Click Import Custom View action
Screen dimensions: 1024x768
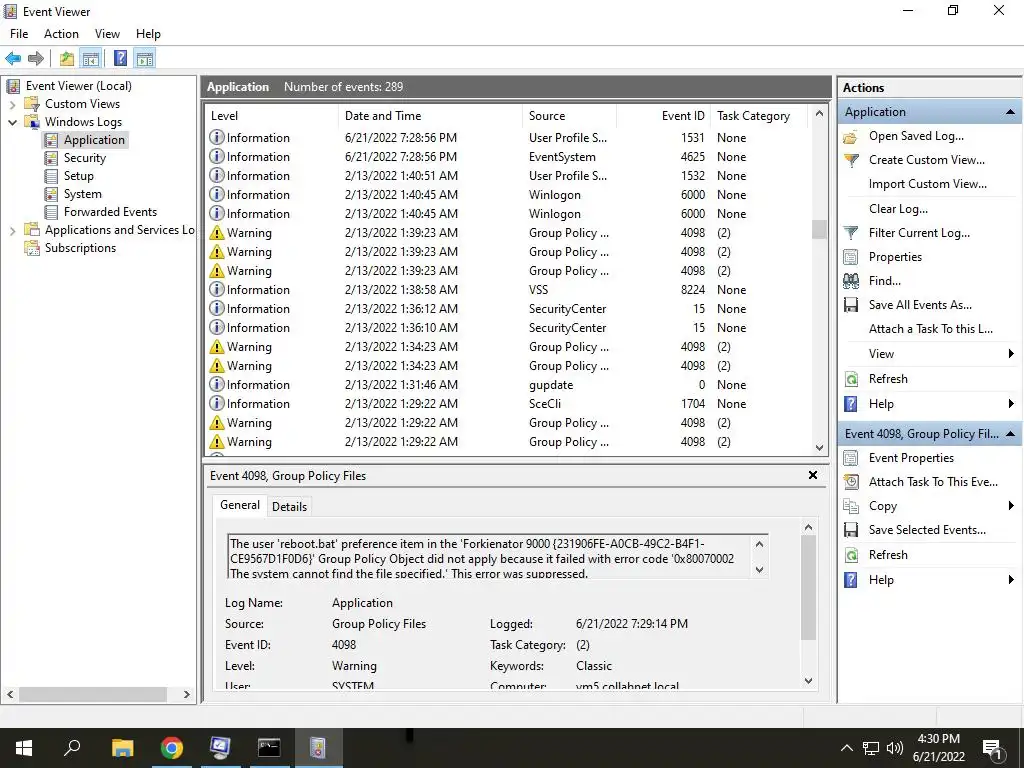(x=927, y=184)
